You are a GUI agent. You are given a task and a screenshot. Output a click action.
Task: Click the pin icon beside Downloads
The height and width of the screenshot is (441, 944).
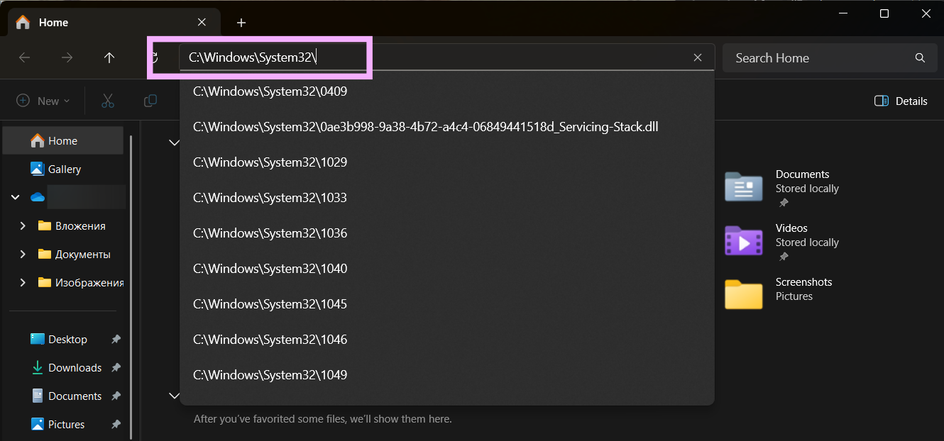116,368
